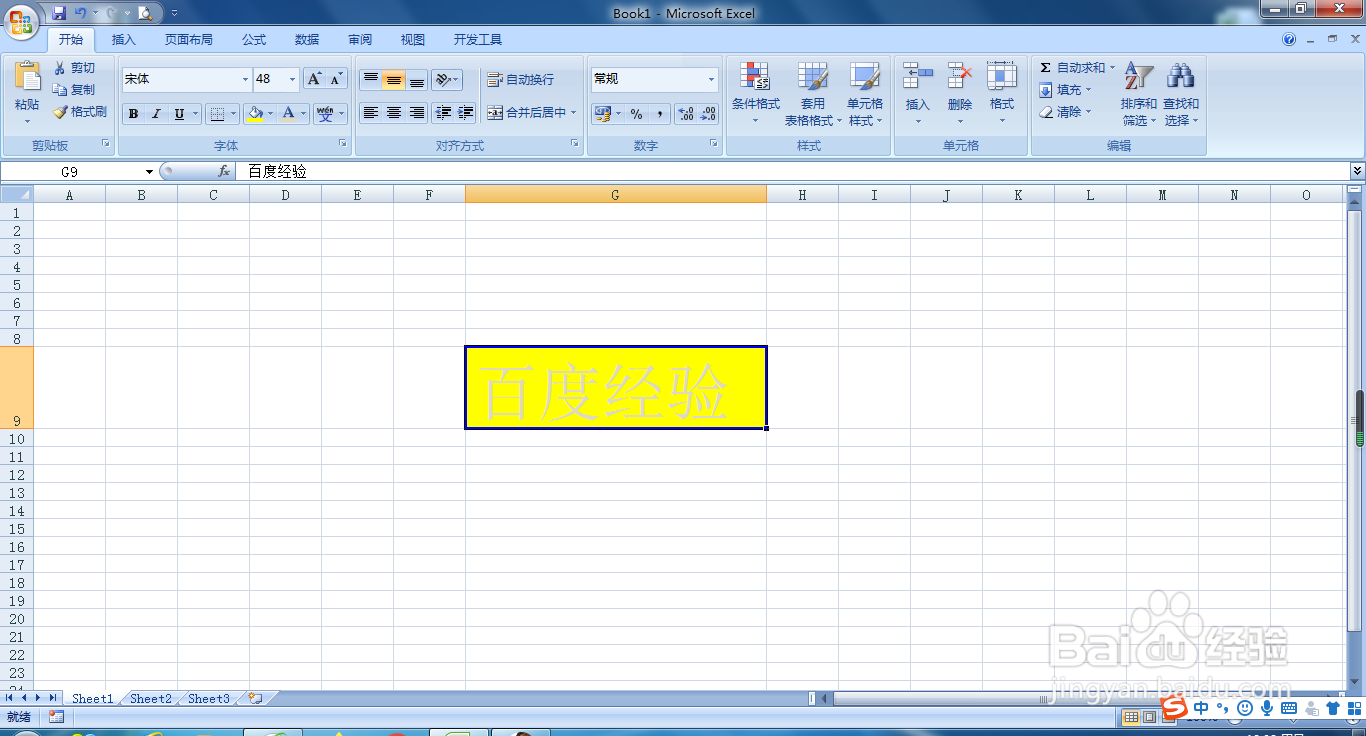1366x736 pixels.
Task: Expand the formula bar with chevron
Action: [x=1357, y=172]
